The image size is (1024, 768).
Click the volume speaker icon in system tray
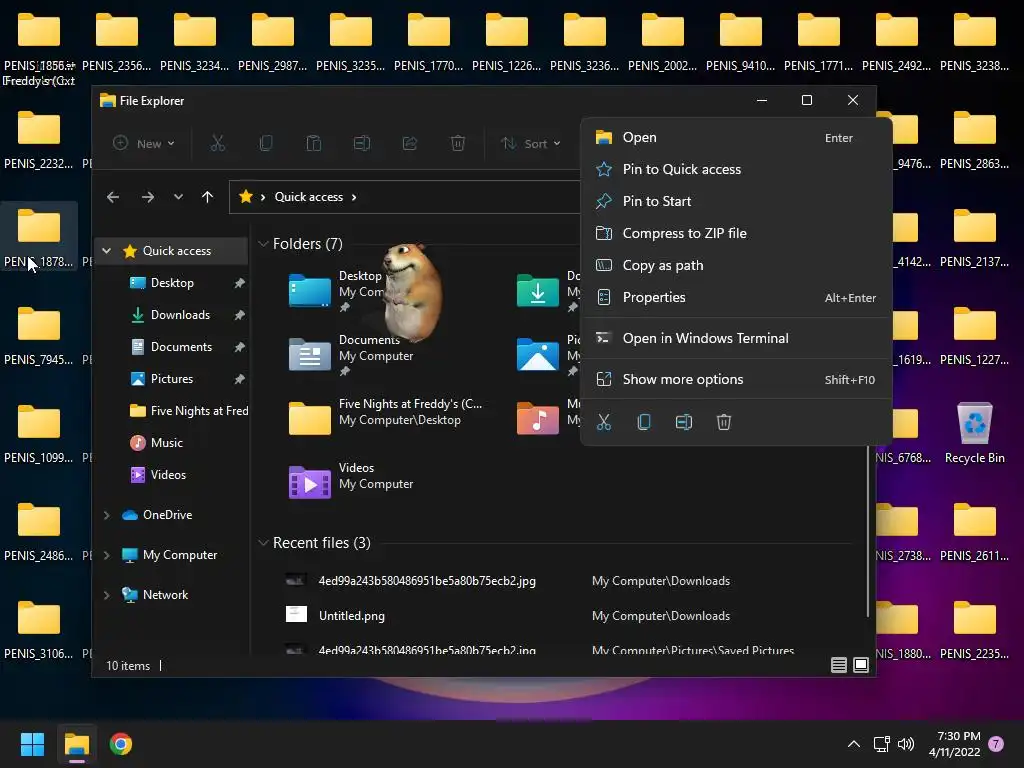[x=906, y=744]
